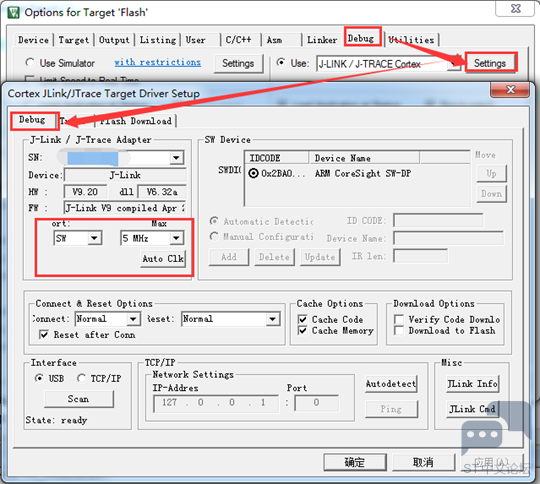
Task: Expand the SN serial number dropdown
Action: point(176,158)
